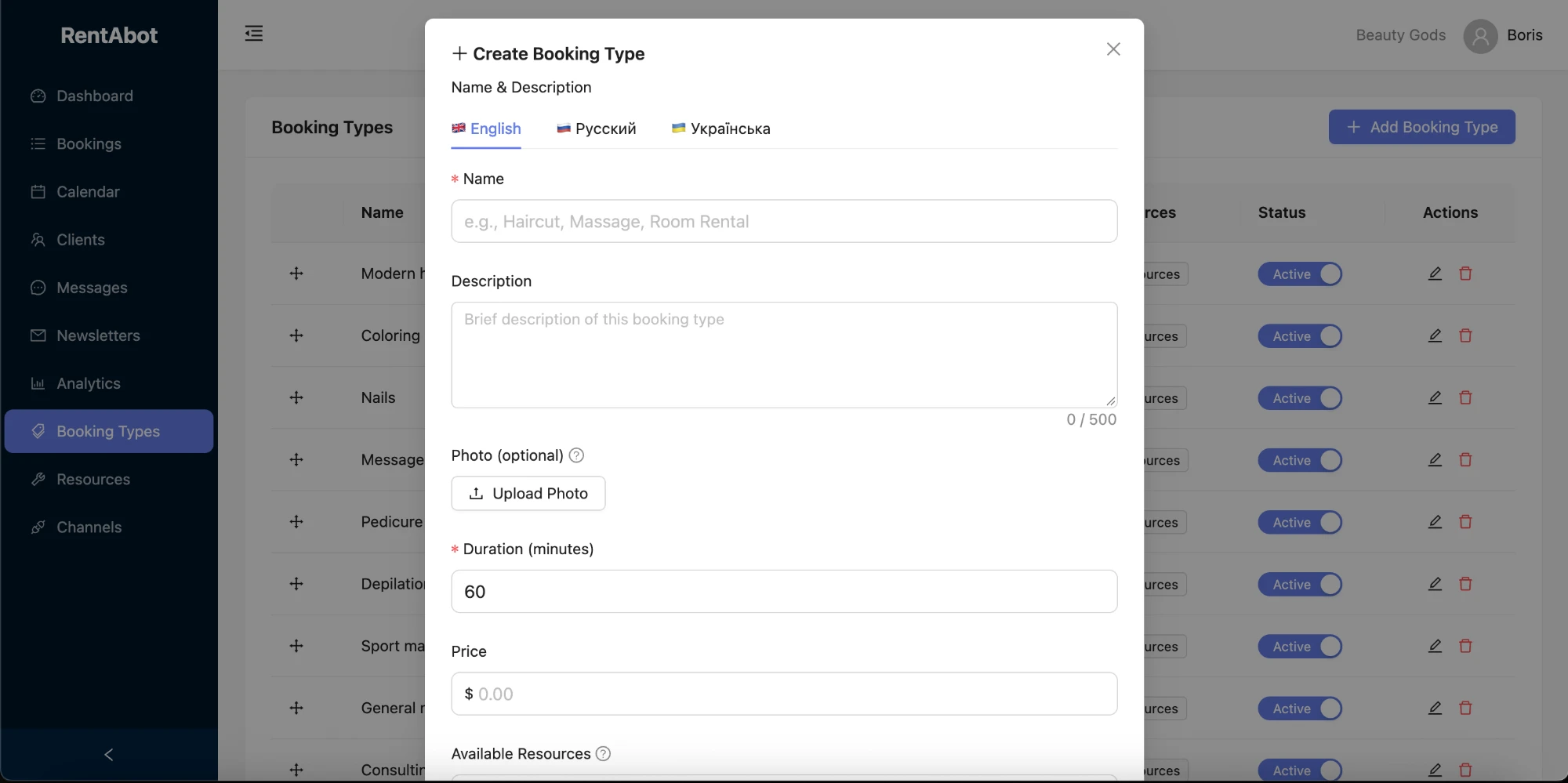
Task: Switch to the English language tab
Action: click(486, 129)
